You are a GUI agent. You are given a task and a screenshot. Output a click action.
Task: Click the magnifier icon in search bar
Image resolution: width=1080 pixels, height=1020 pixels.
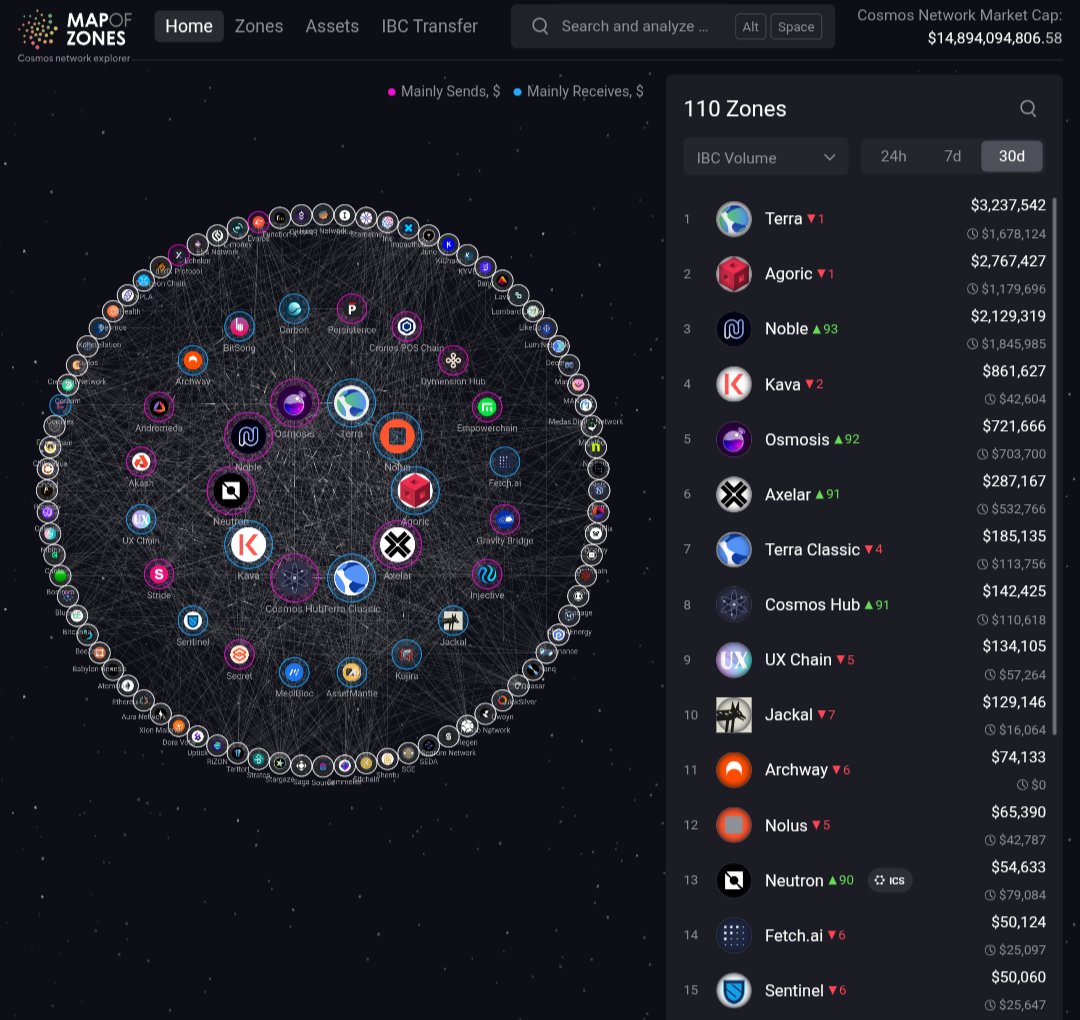(541, 26)
